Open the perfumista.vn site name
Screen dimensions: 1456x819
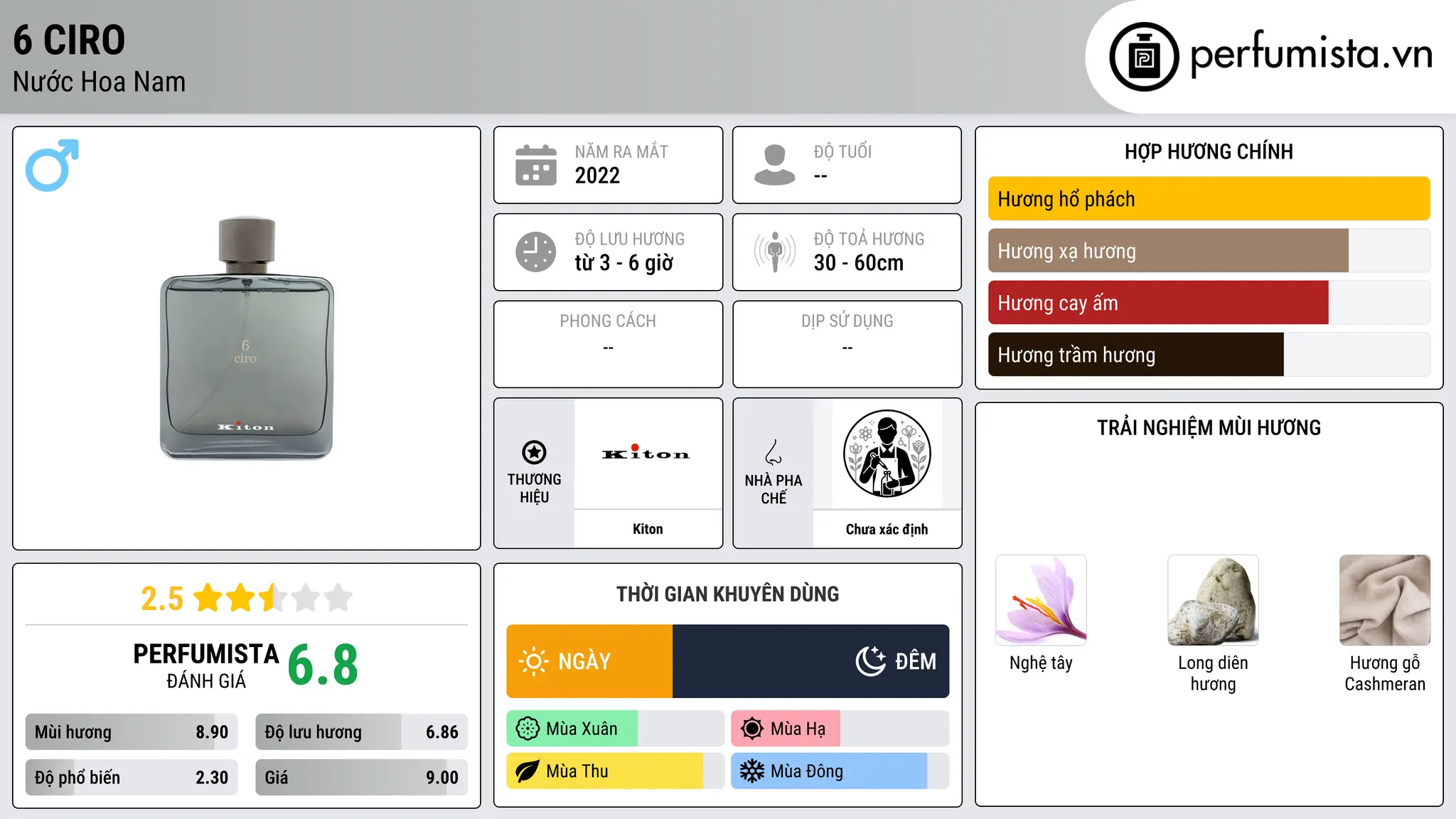click(1311, 54)
